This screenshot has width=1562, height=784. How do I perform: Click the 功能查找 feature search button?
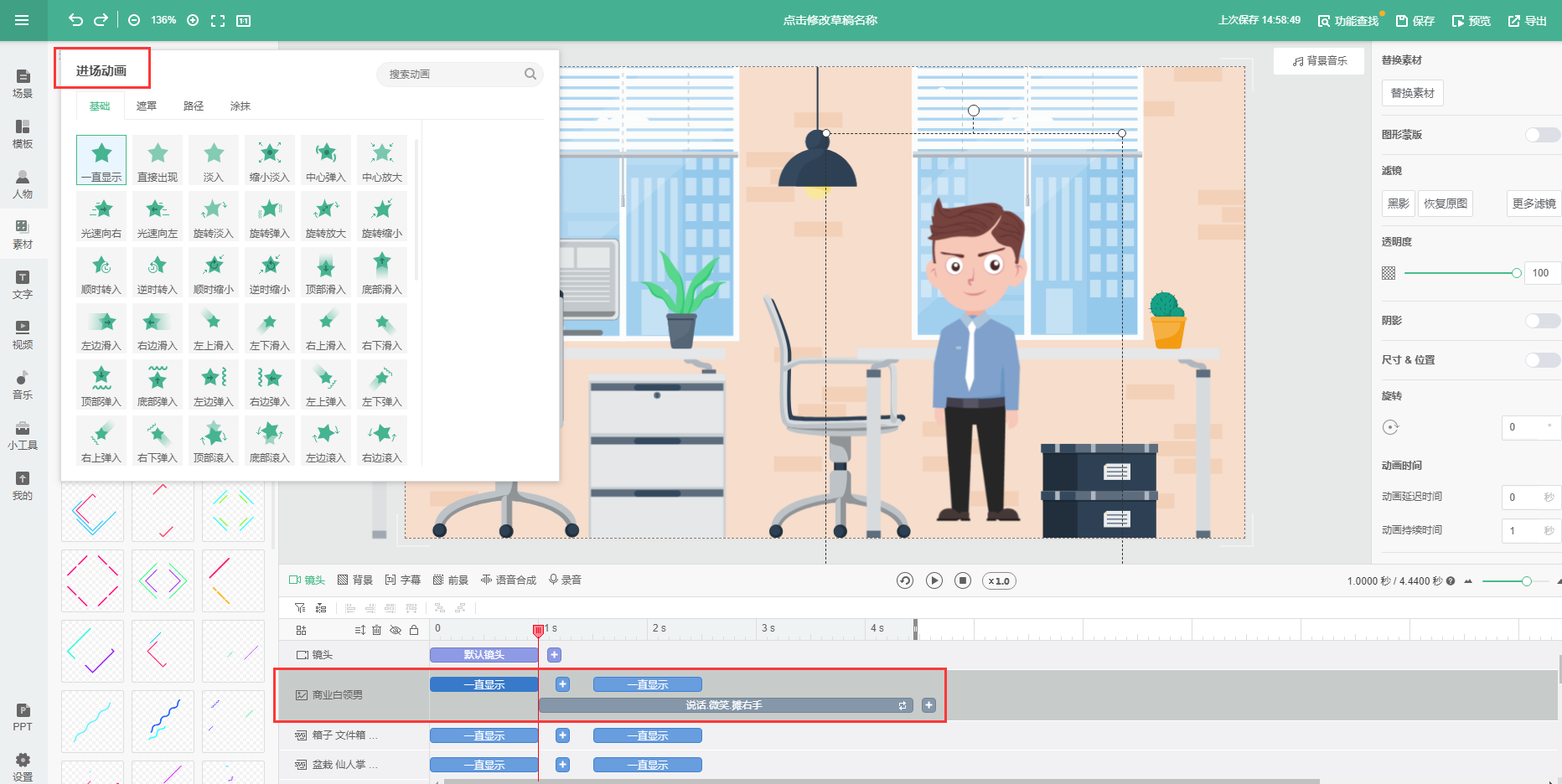pyautogui.click(x=1348, y=21)
